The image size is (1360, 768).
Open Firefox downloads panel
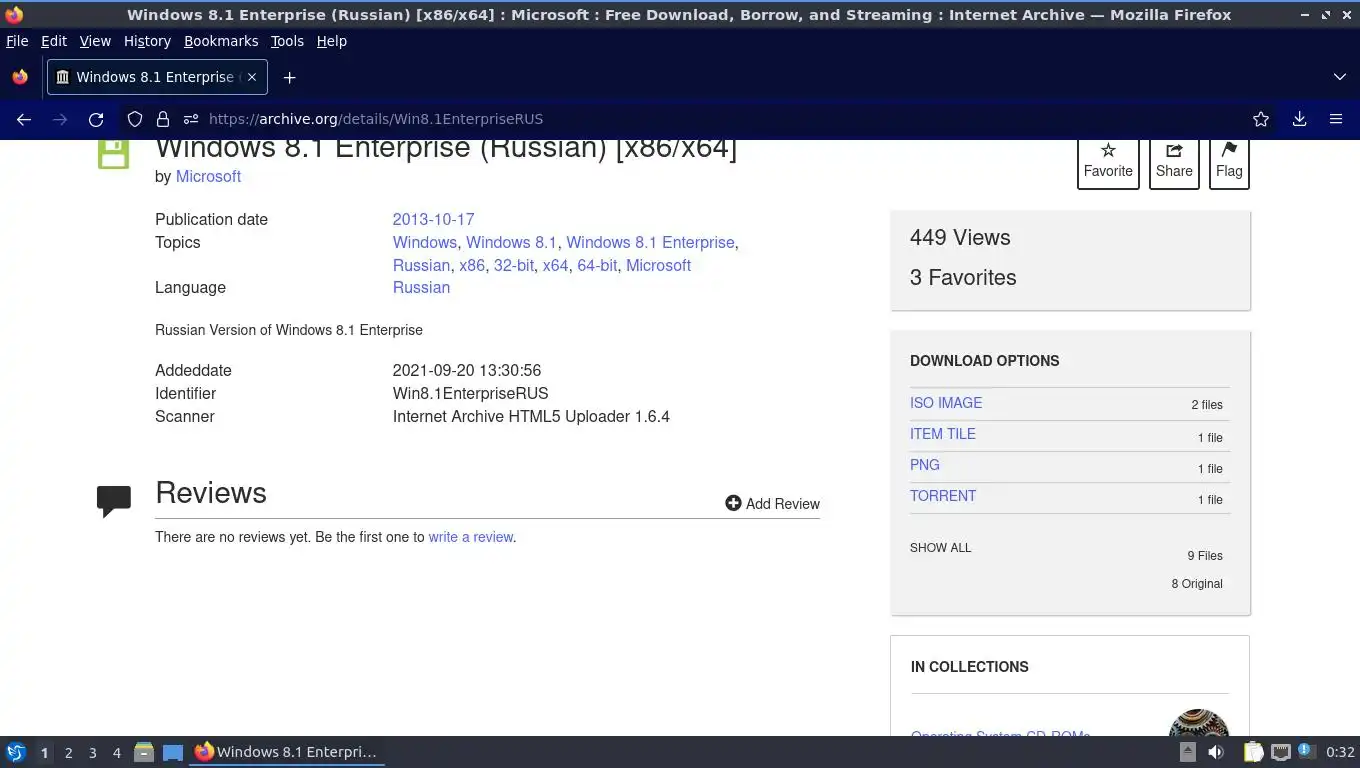point(1299,119)
